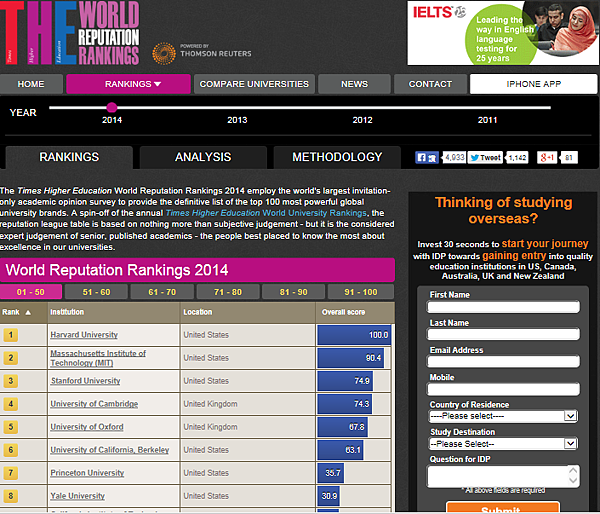Image resolution: width=600 pixels, height=514 pixels.
Task: Show ranks 61 - 70
Action: 162,292
